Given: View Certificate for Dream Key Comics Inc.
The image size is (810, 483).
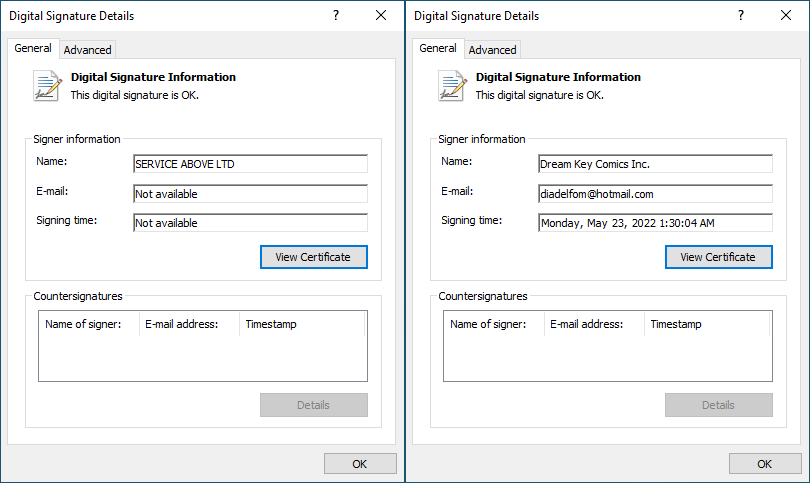Looking at the screenshot, I should 718,257.
